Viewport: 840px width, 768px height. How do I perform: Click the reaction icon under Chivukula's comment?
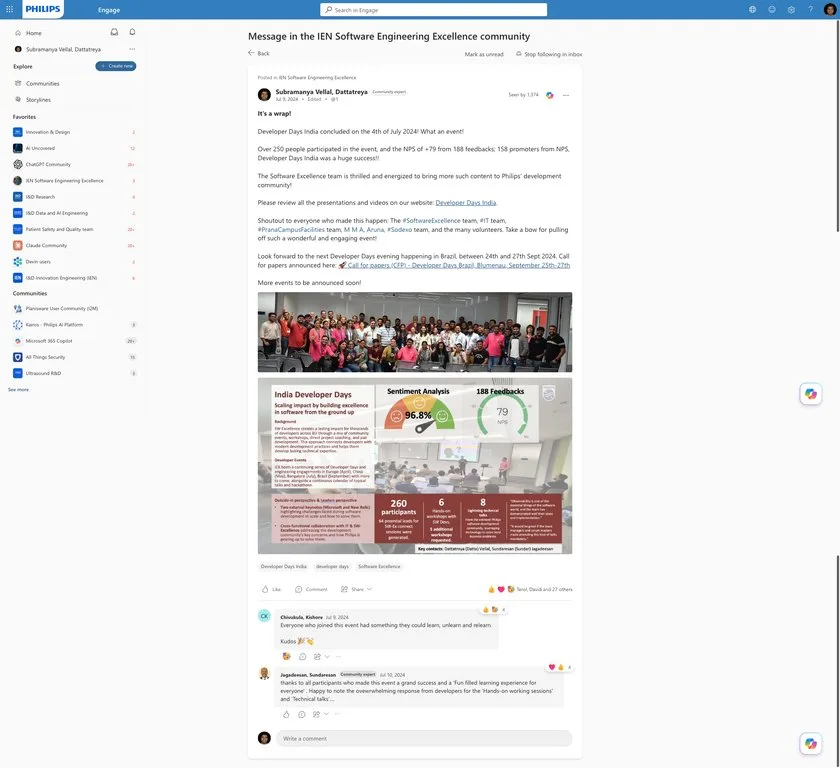(287, 656)
